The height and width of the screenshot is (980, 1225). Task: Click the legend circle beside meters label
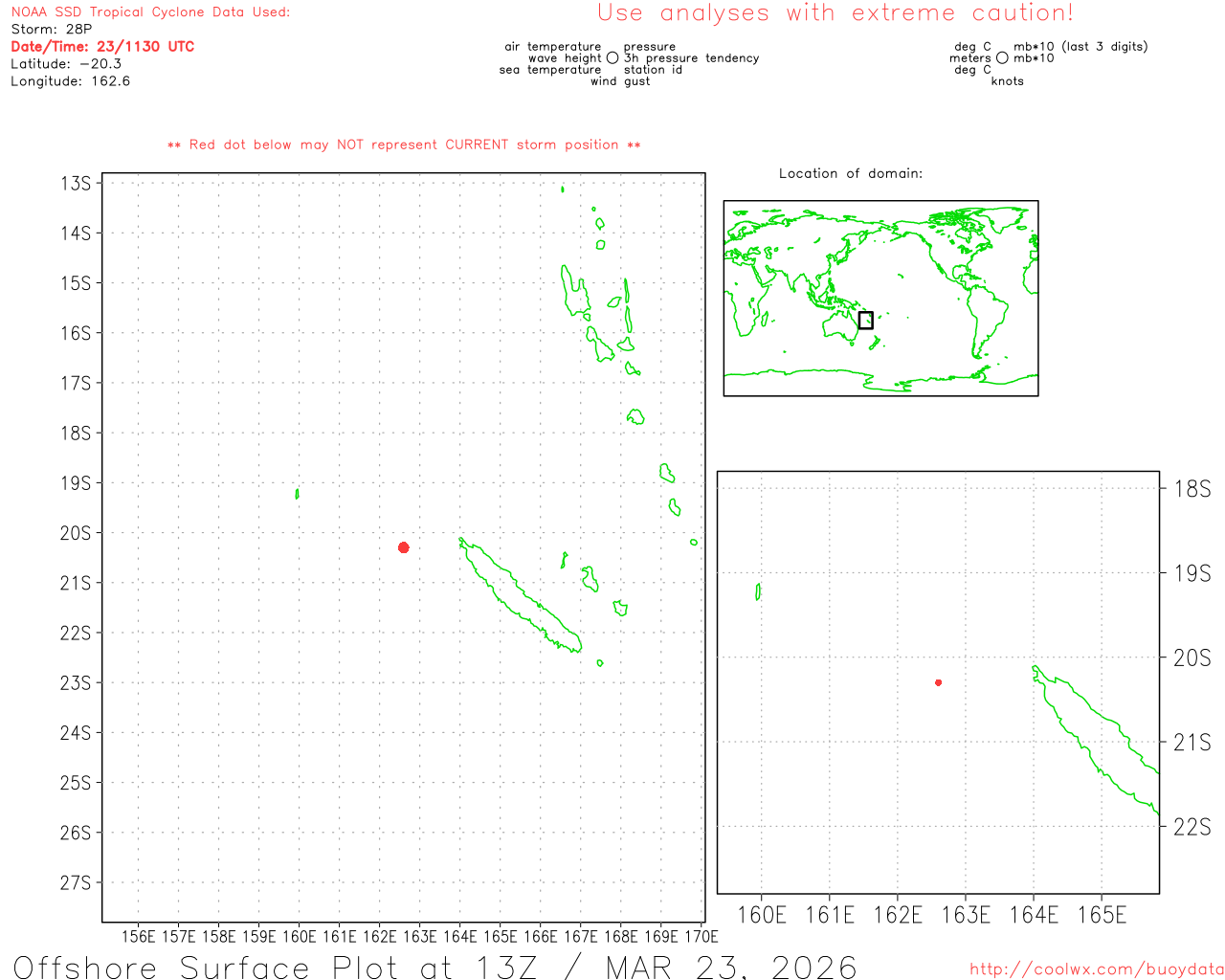click(1002, 58)
